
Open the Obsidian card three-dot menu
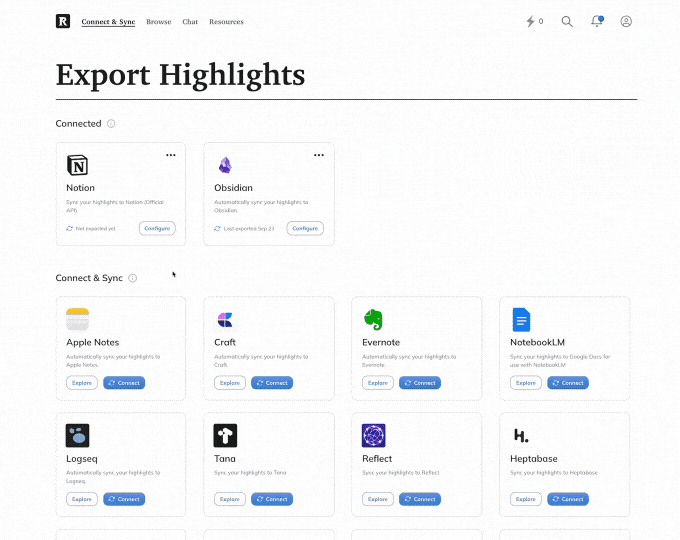click(x=319, y=155)
